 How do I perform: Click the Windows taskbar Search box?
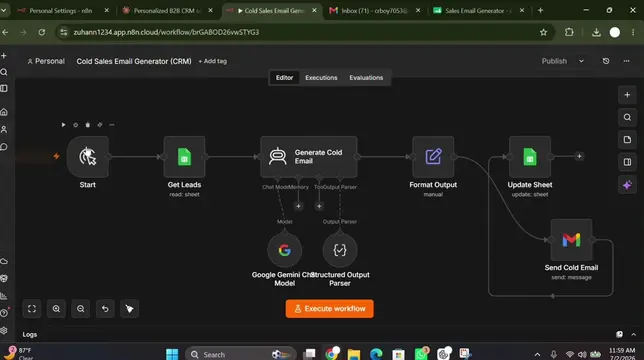click(240, 354)
